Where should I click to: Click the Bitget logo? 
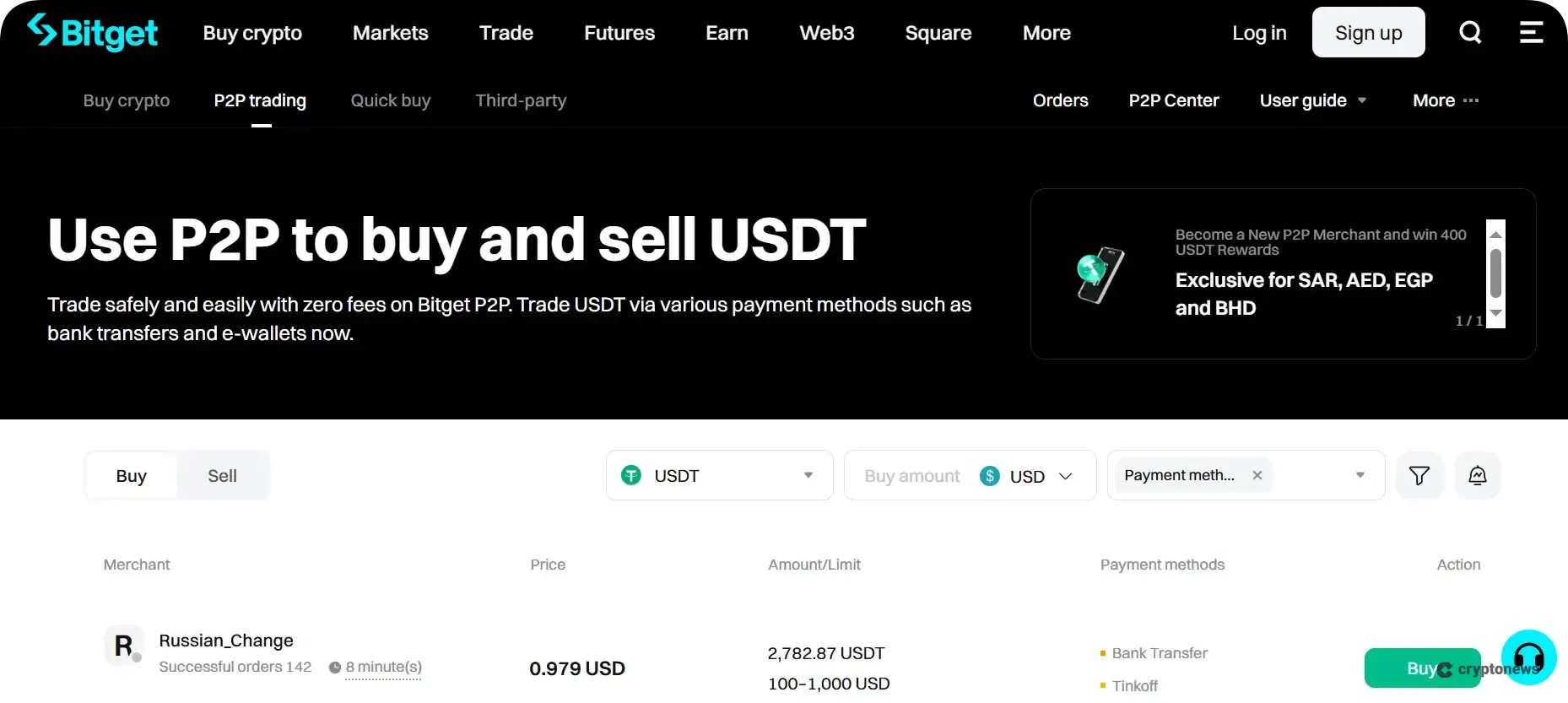point(92,32)
